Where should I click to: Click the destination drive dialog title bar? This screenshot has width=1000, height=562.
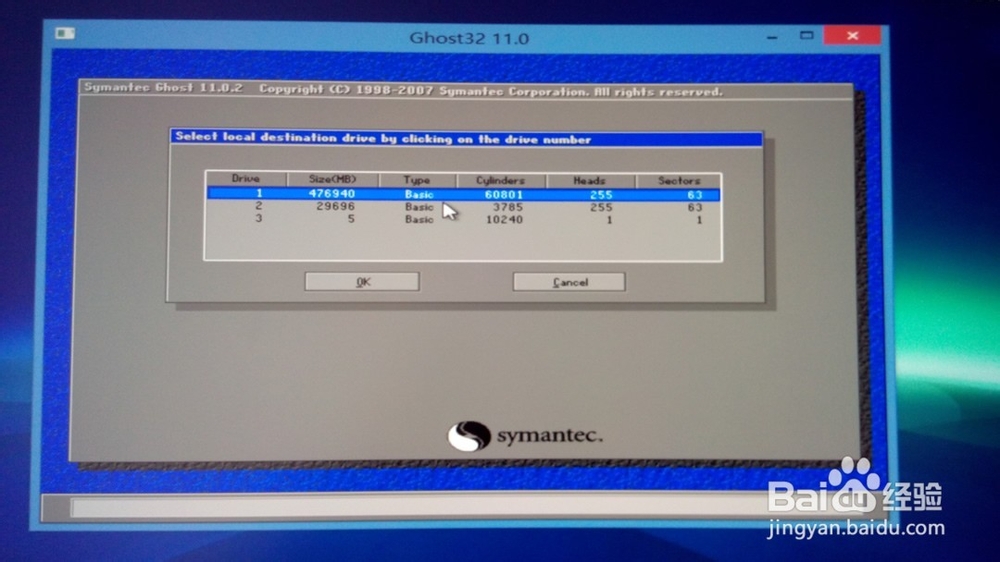(466, 138)
